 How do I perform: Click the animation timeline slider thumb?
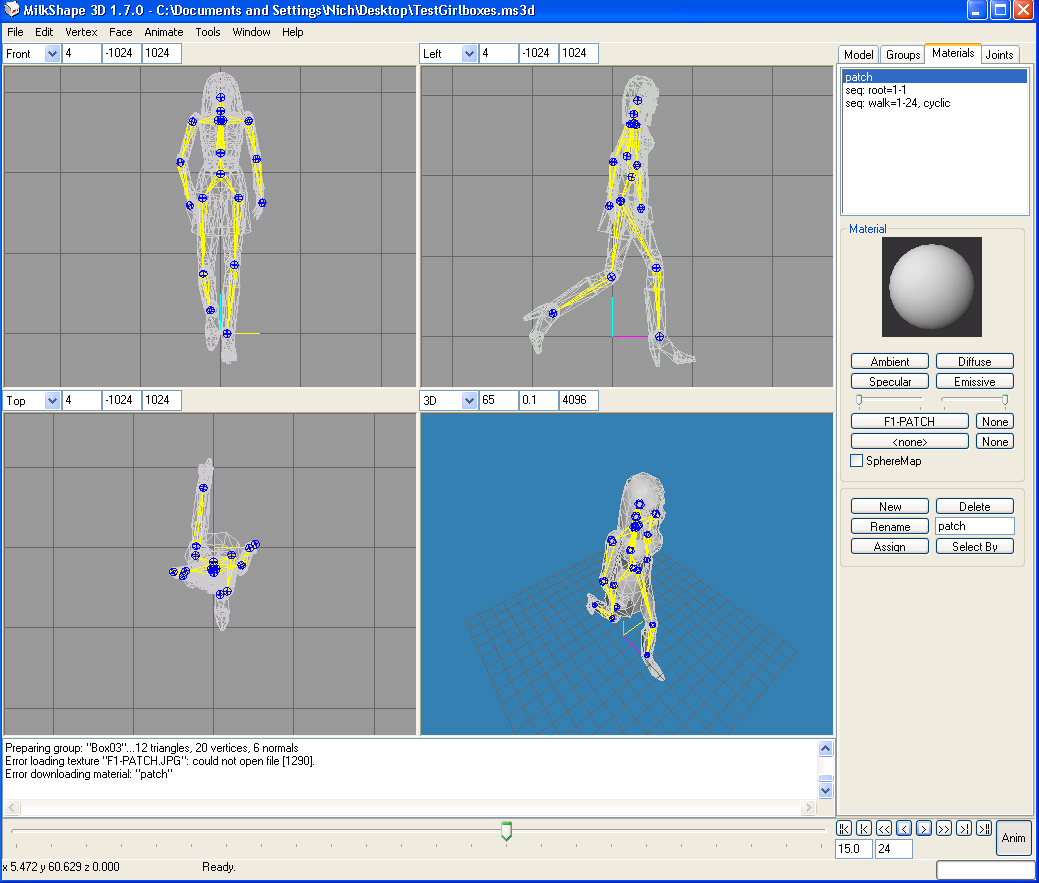(506, 831)
